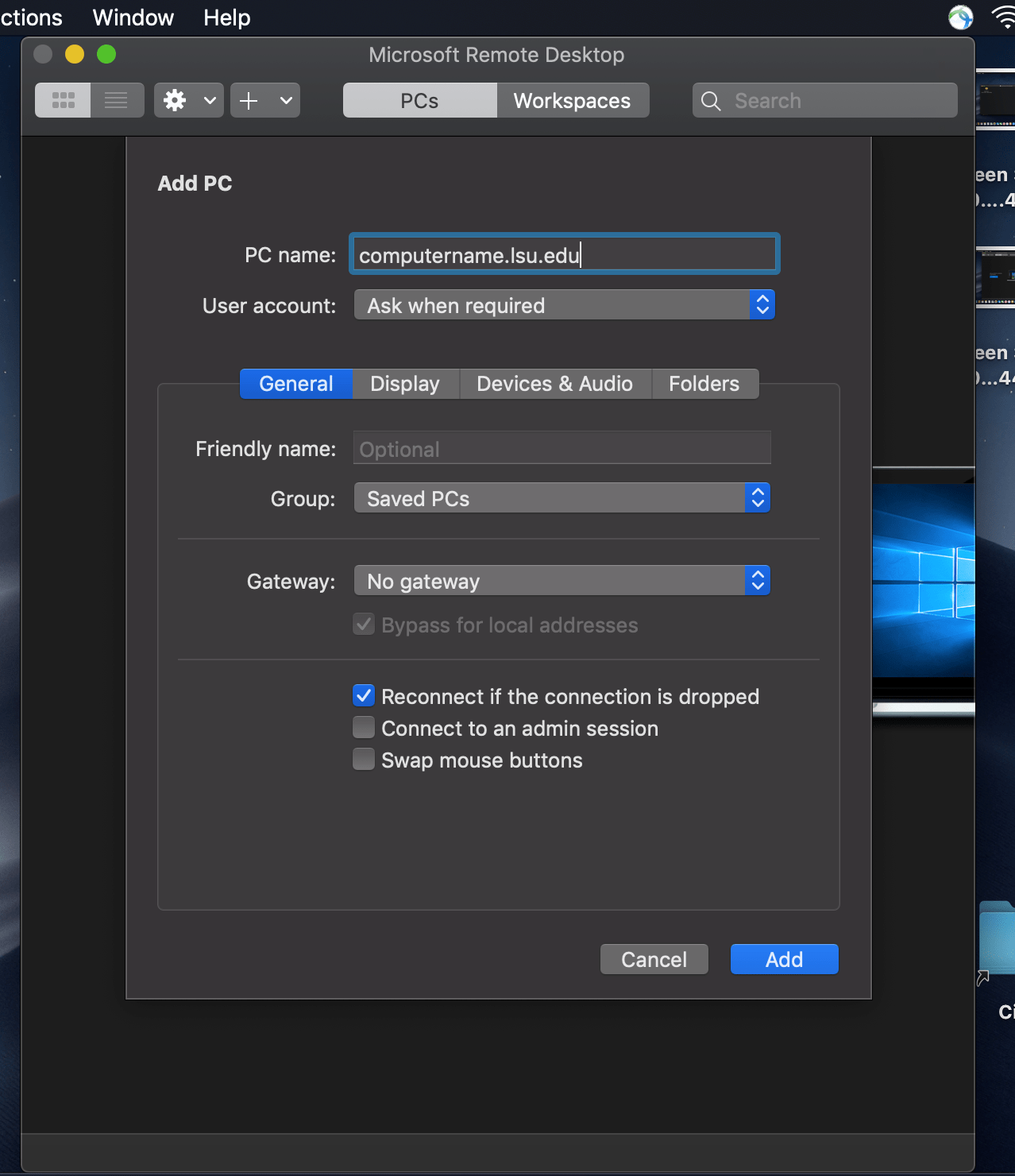Enable Swap mouse buttons
The height and width of the screenshot is (1176, 1015).
(363, 759)
